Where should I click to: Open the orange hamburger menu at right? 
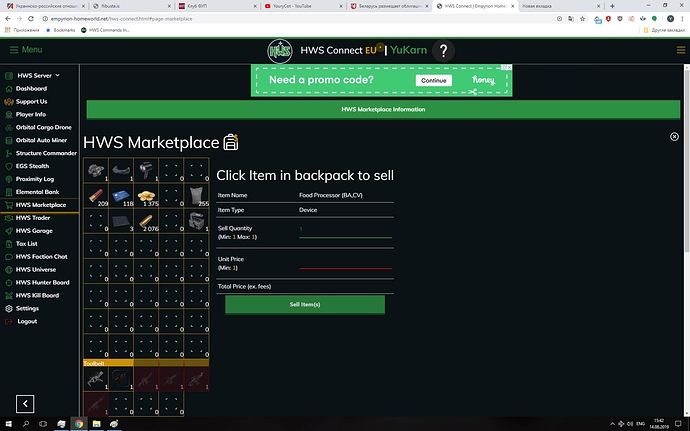[x=681, y=50]
